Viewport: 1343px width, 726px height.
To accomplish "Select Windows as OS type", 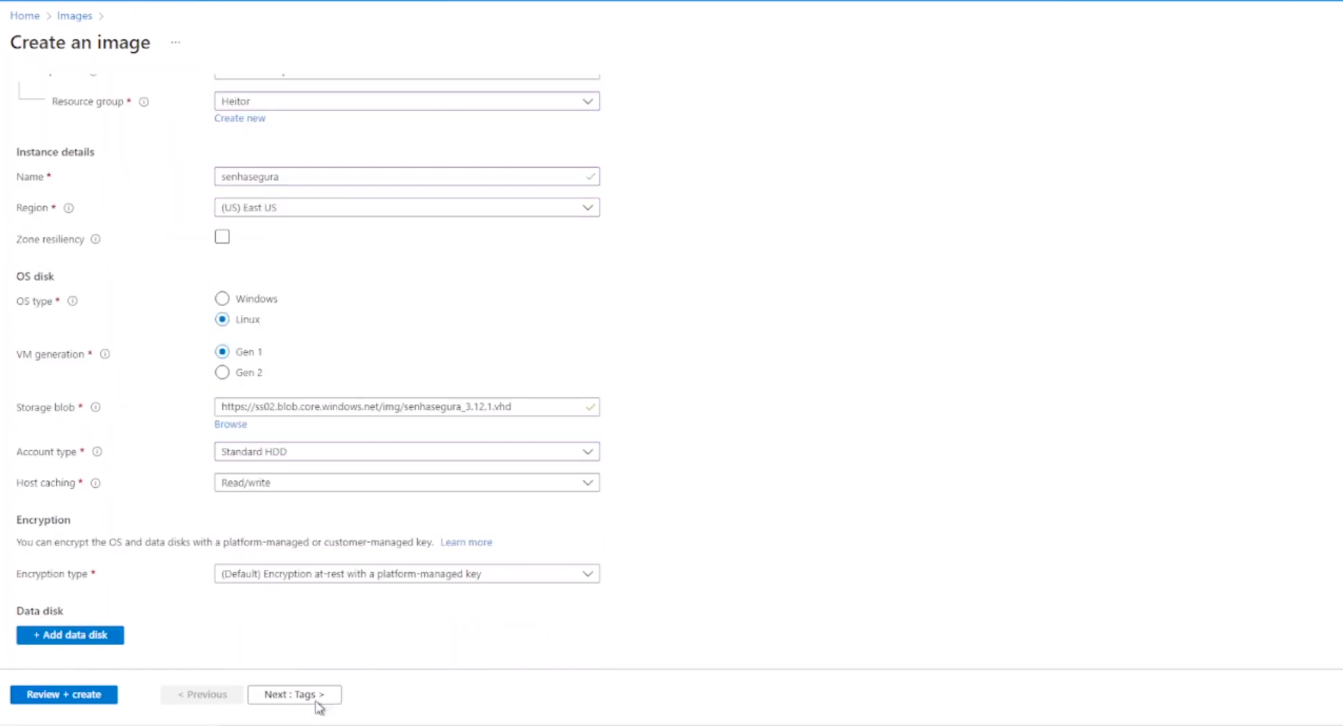I will point(222,298).
